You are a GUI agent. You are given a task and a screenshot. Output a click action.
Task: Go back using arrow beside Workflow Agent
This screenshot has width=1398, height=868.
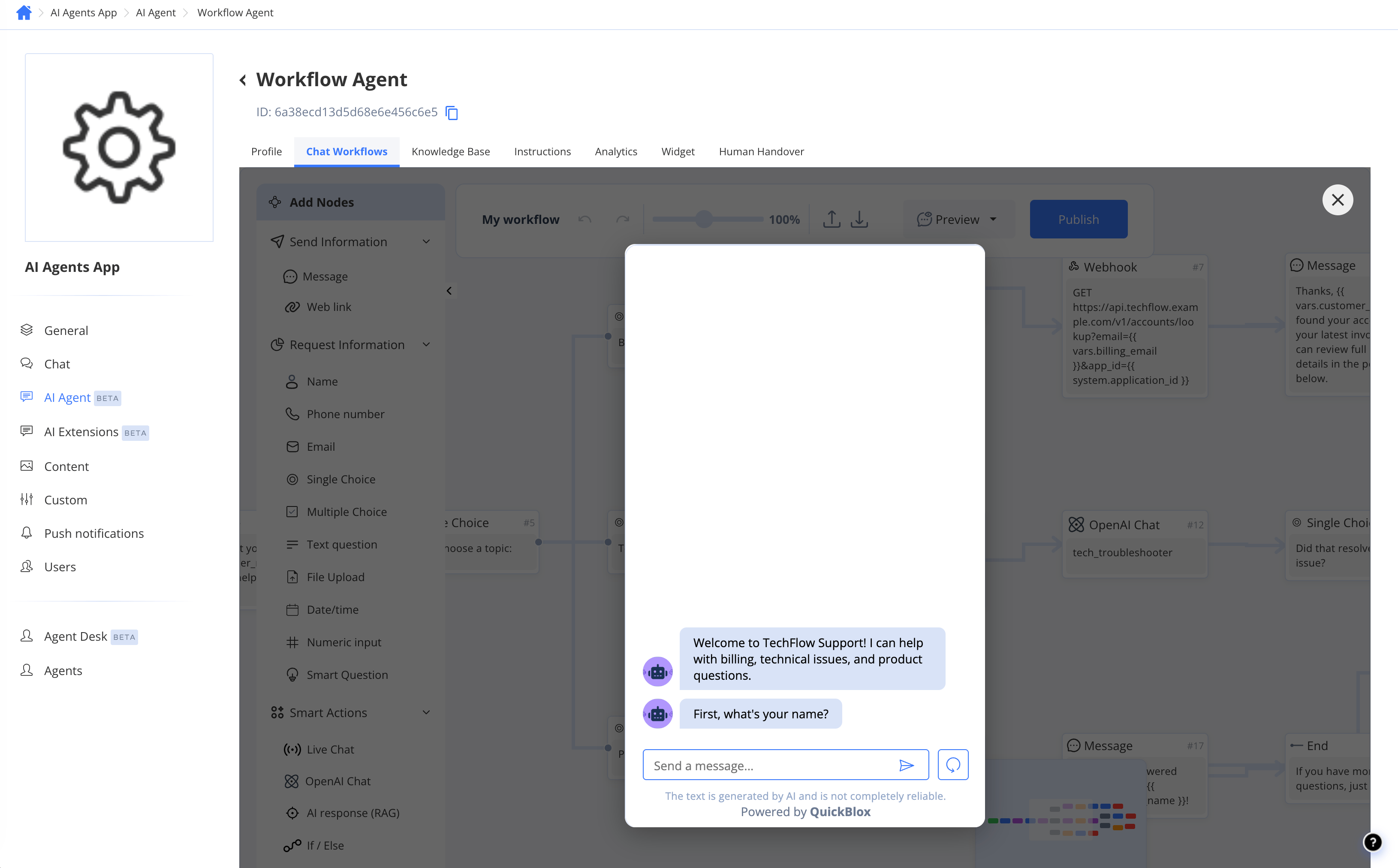(243, 80)
